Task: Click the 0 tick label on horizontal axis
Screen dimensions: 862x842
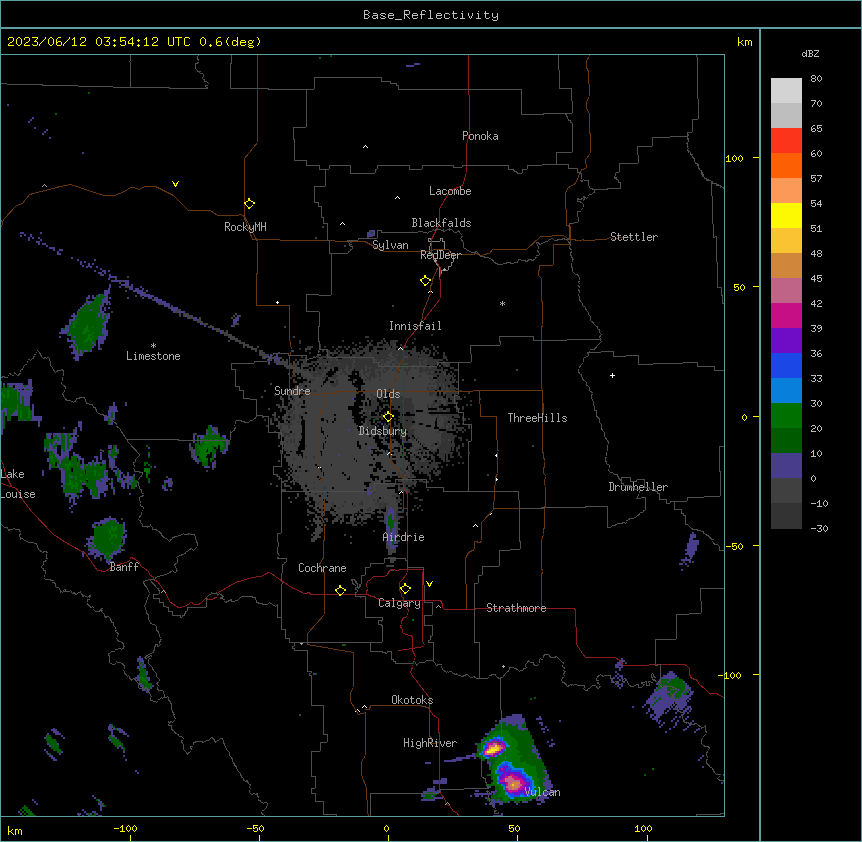Action: pos(386,828)
